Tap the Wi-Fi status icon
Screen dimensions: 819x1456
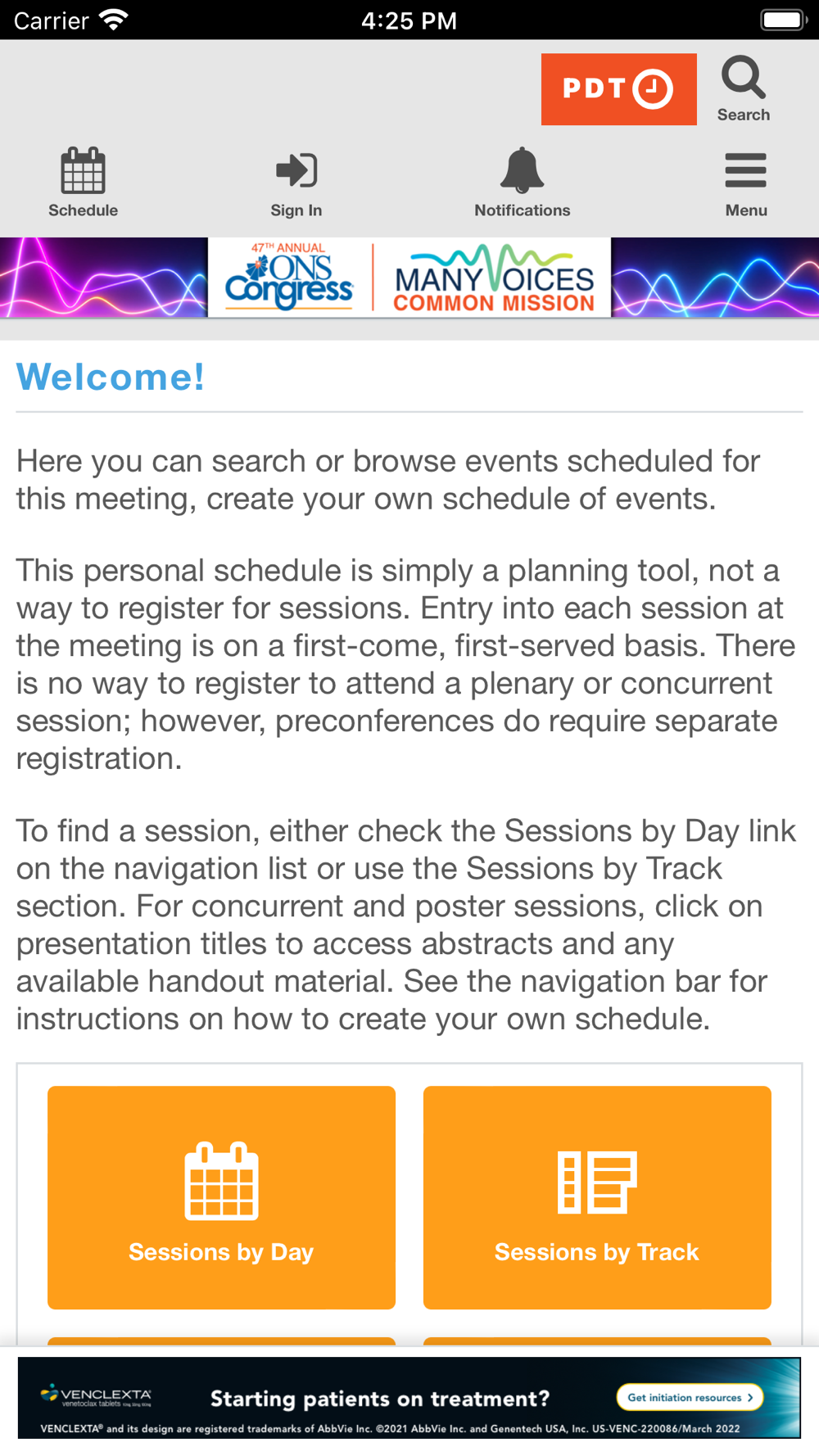point(113,20)
